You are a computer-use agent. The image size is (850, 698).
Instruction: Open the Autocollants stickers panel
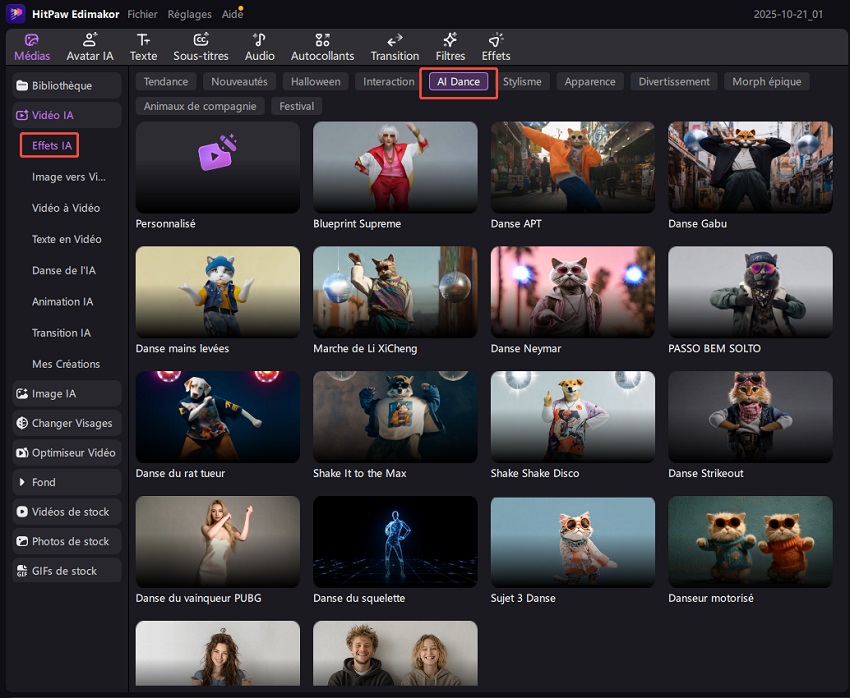pos(322,47)
